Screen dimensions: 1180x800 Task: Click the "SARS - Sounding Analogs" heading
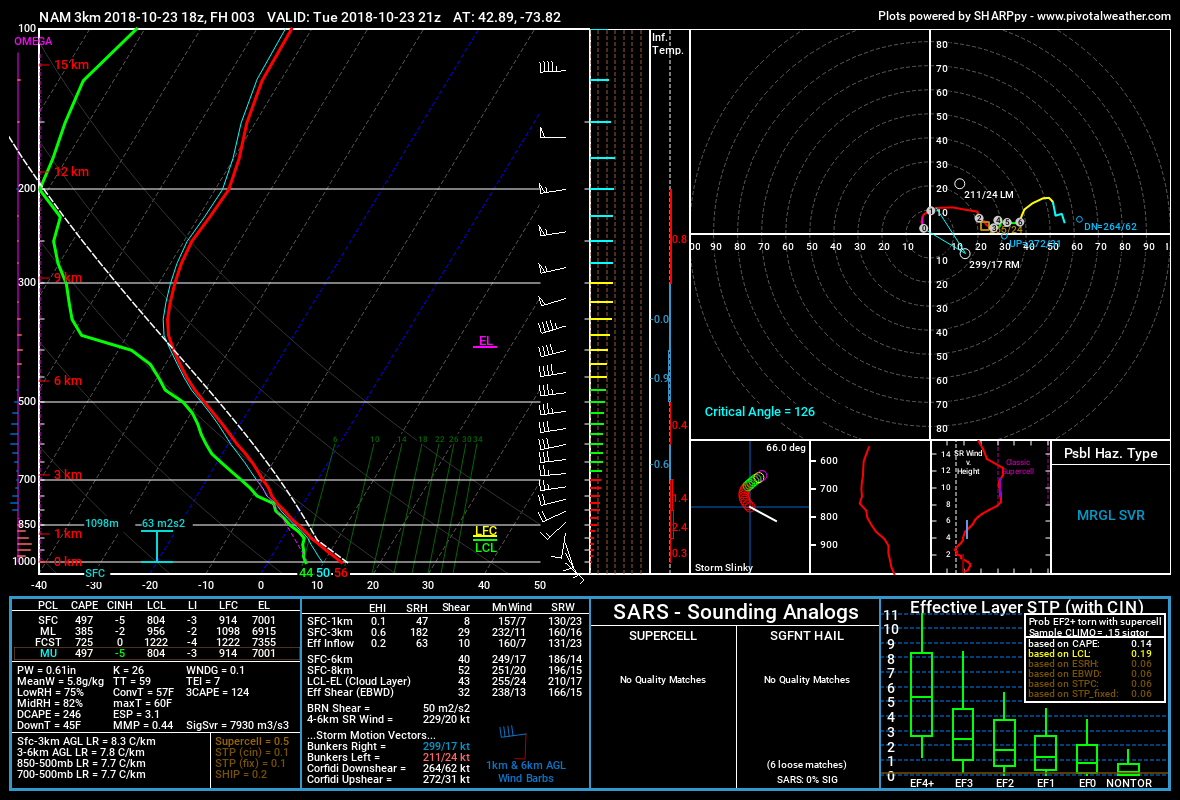pyautogui.click(x=735, y=613)
